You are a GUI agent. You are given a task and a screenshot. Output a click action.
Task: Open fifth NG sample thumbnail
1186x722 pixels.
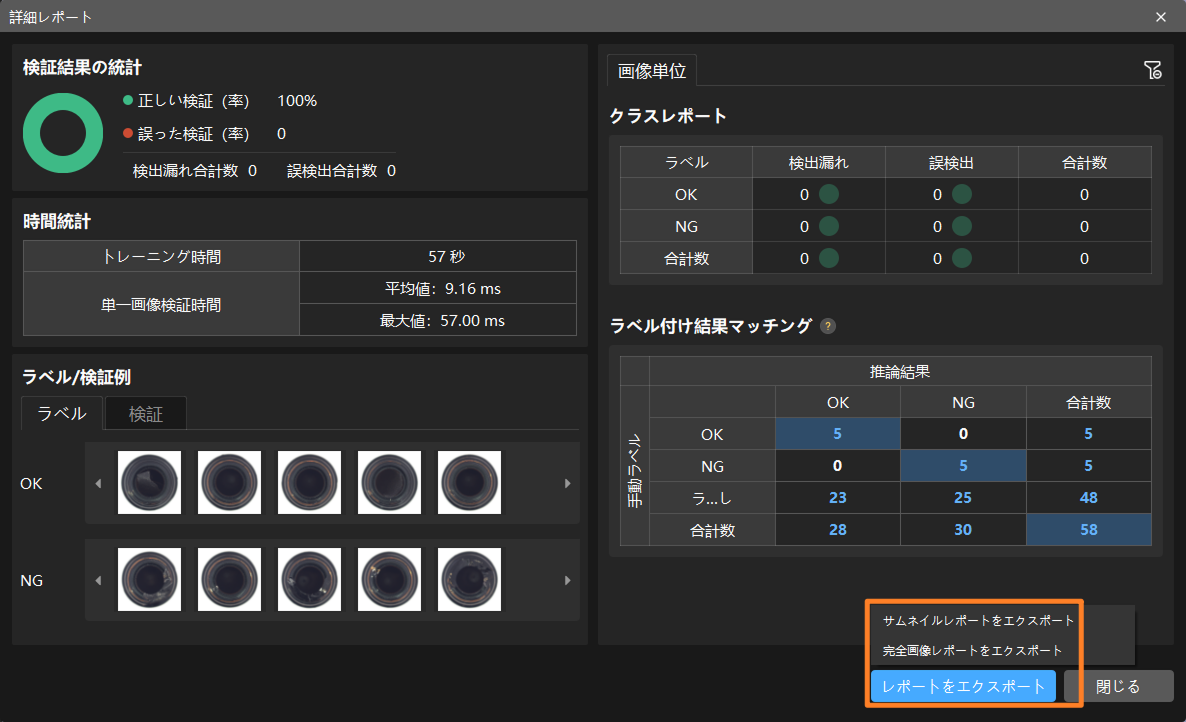point(469,579)
